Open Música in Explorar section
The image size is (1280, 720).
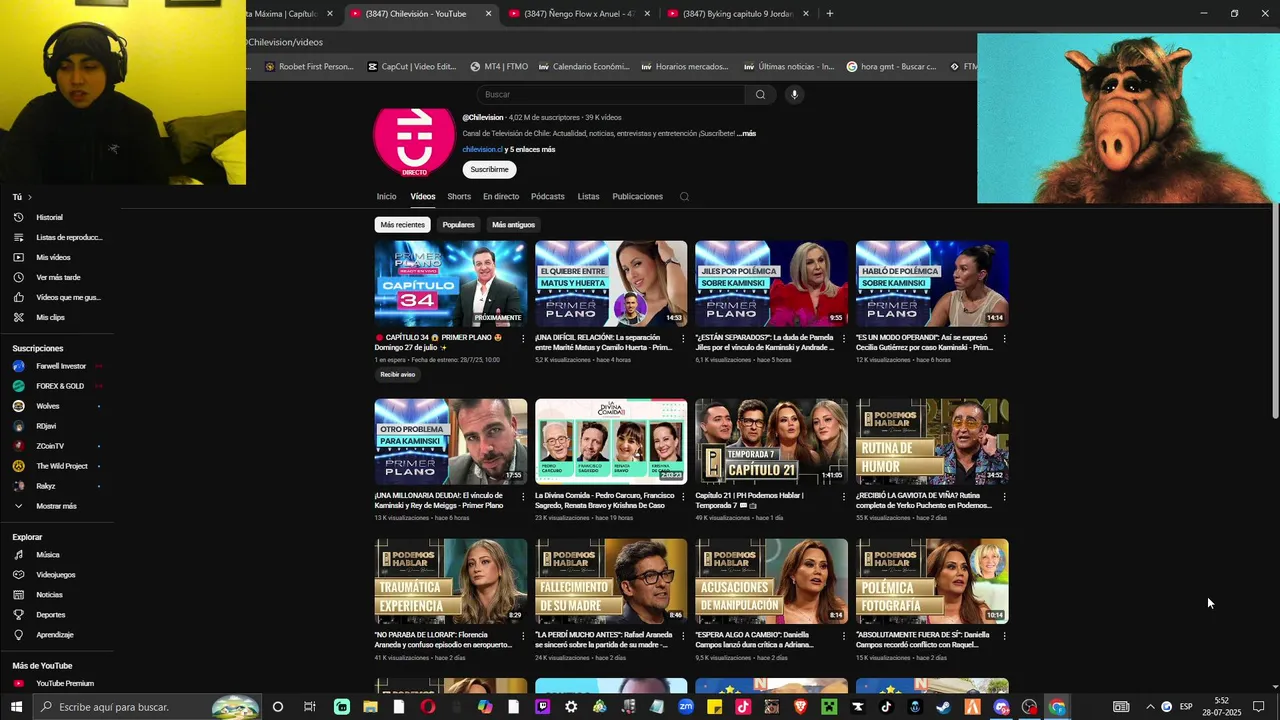(48, 555)
